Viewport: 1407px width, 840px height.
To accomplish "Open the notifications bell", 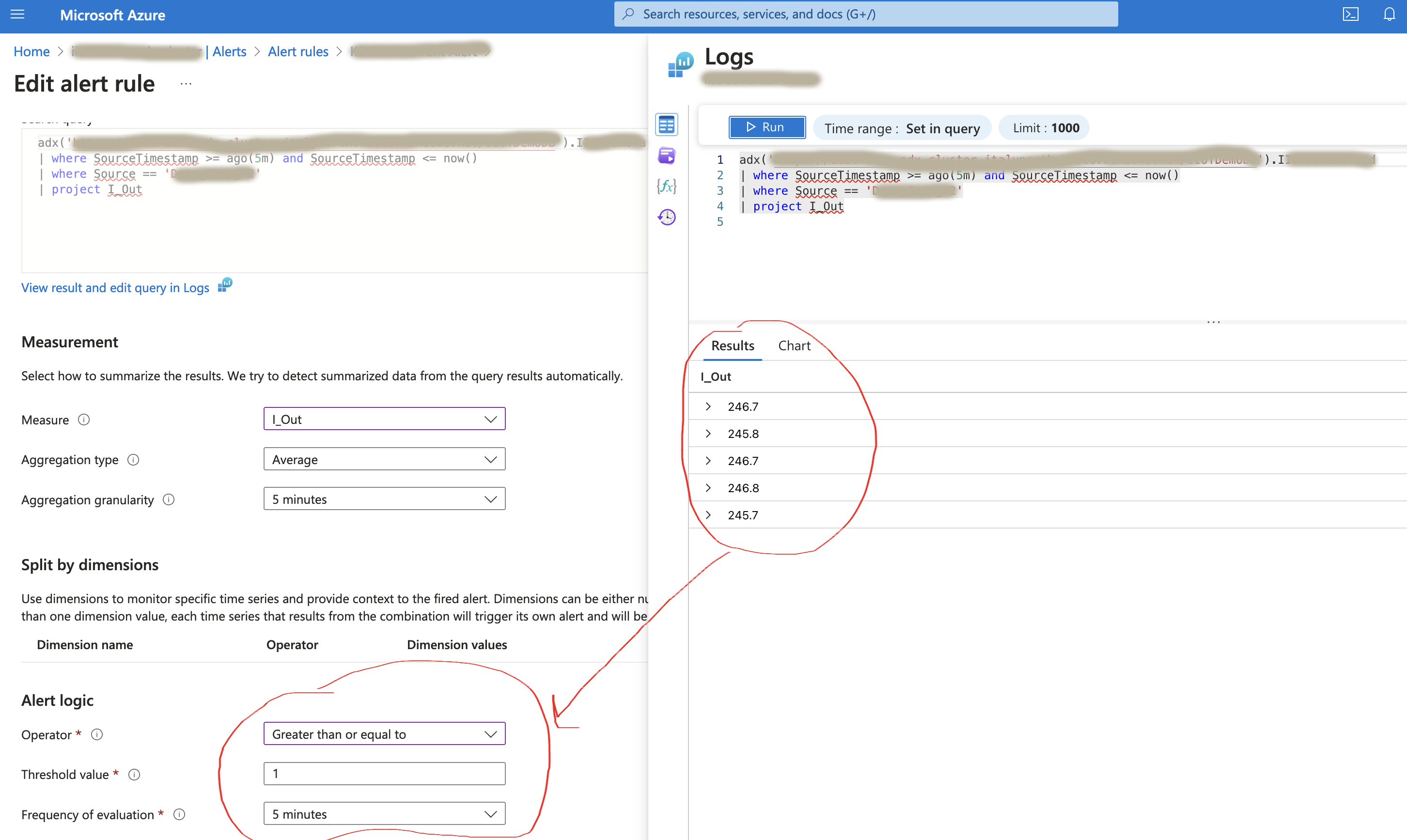I will pyautogui.click(x=1390, y=14).
